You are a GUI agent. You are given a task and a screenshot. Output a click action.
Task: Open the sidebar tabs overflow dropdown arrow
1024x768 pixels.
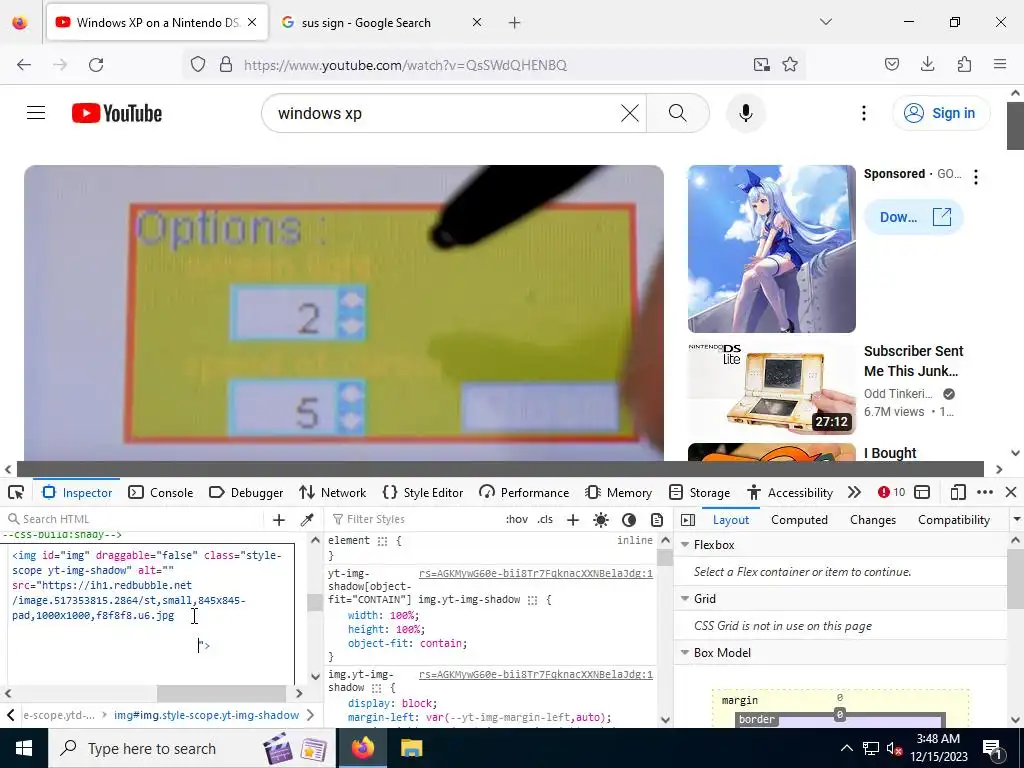(1016, 520)
